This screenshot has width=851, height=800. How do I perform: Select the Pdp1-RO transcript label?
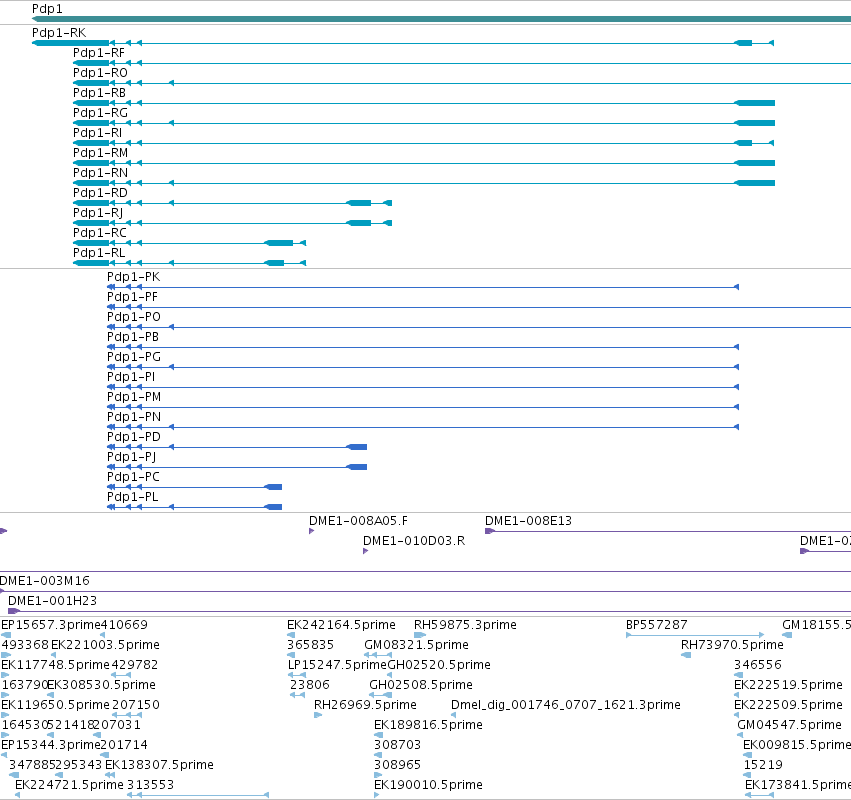100,73
